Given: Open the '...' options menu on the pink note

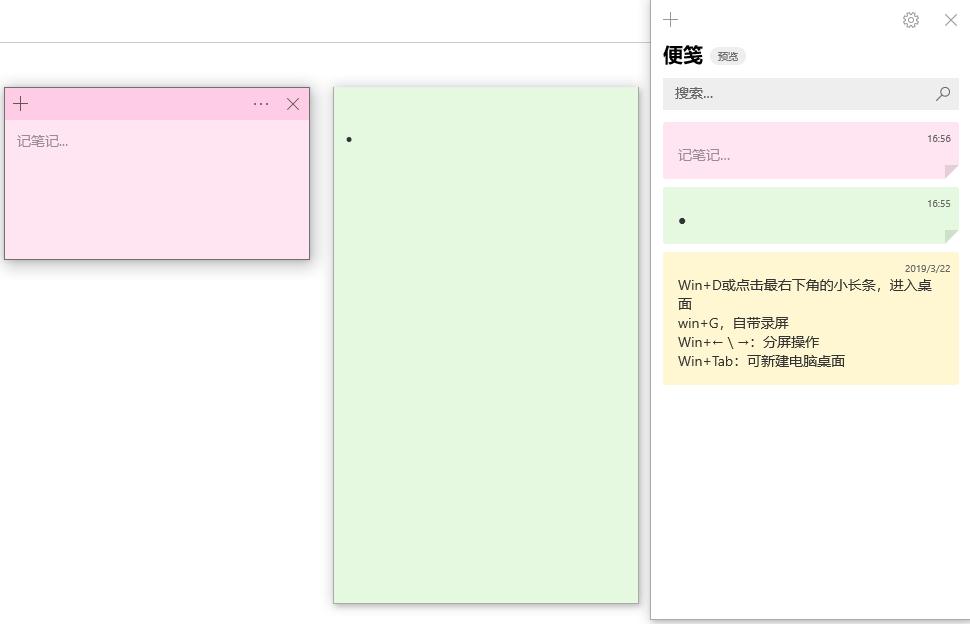Looking at the screenshot, I should pyautogui.click(x=261, y=103).
